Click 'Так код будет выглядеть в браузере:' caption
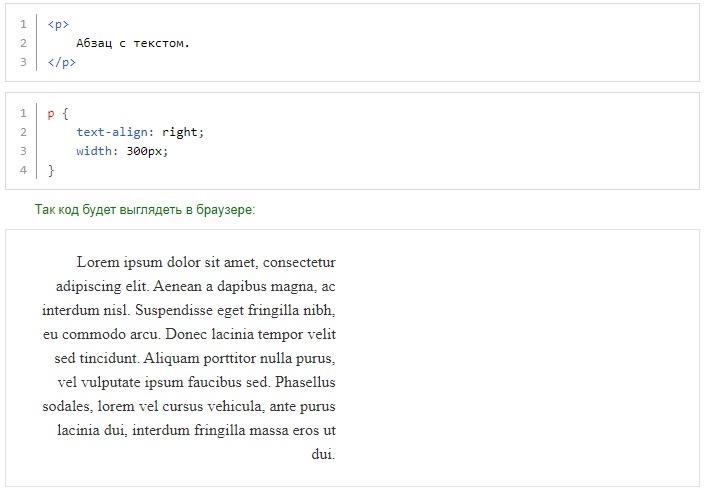 coord(145,209)
